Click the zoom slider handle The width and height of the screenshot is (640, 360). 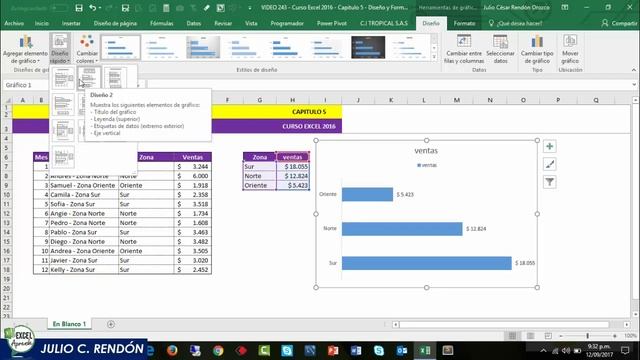(x=588, y=336)
